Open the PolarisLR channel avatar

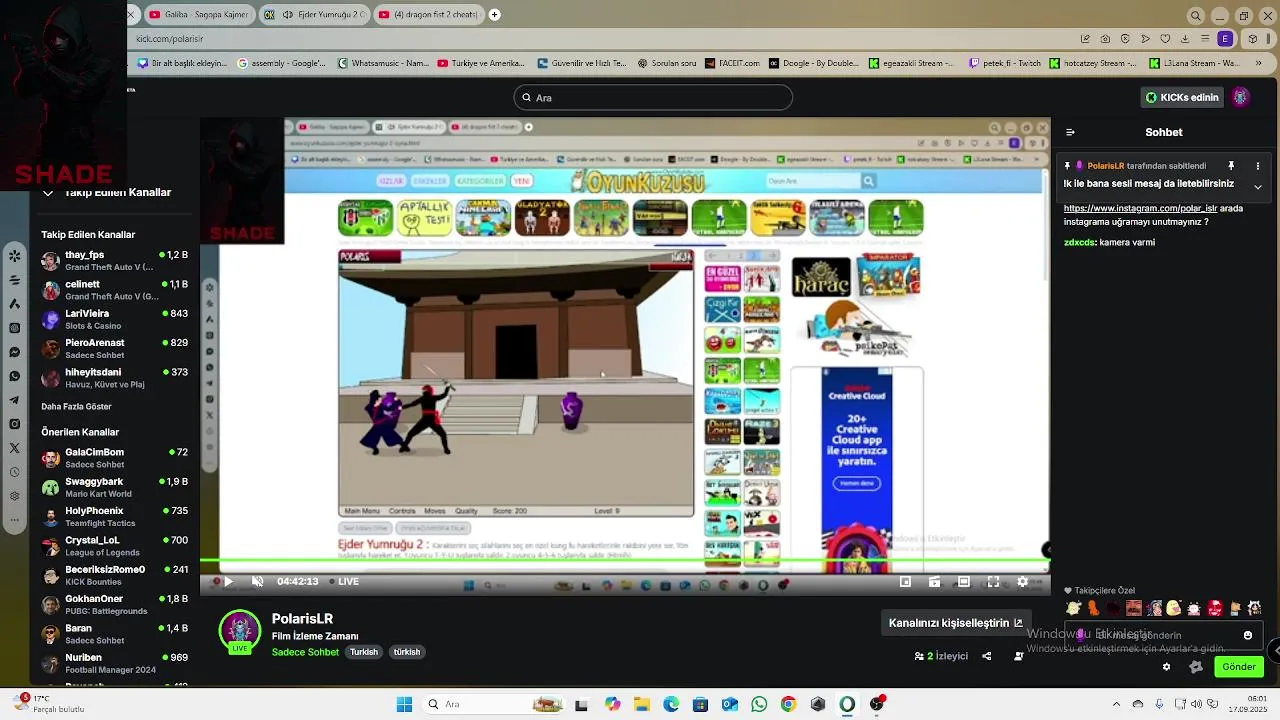pyautogui.click(x=240, y=631)
